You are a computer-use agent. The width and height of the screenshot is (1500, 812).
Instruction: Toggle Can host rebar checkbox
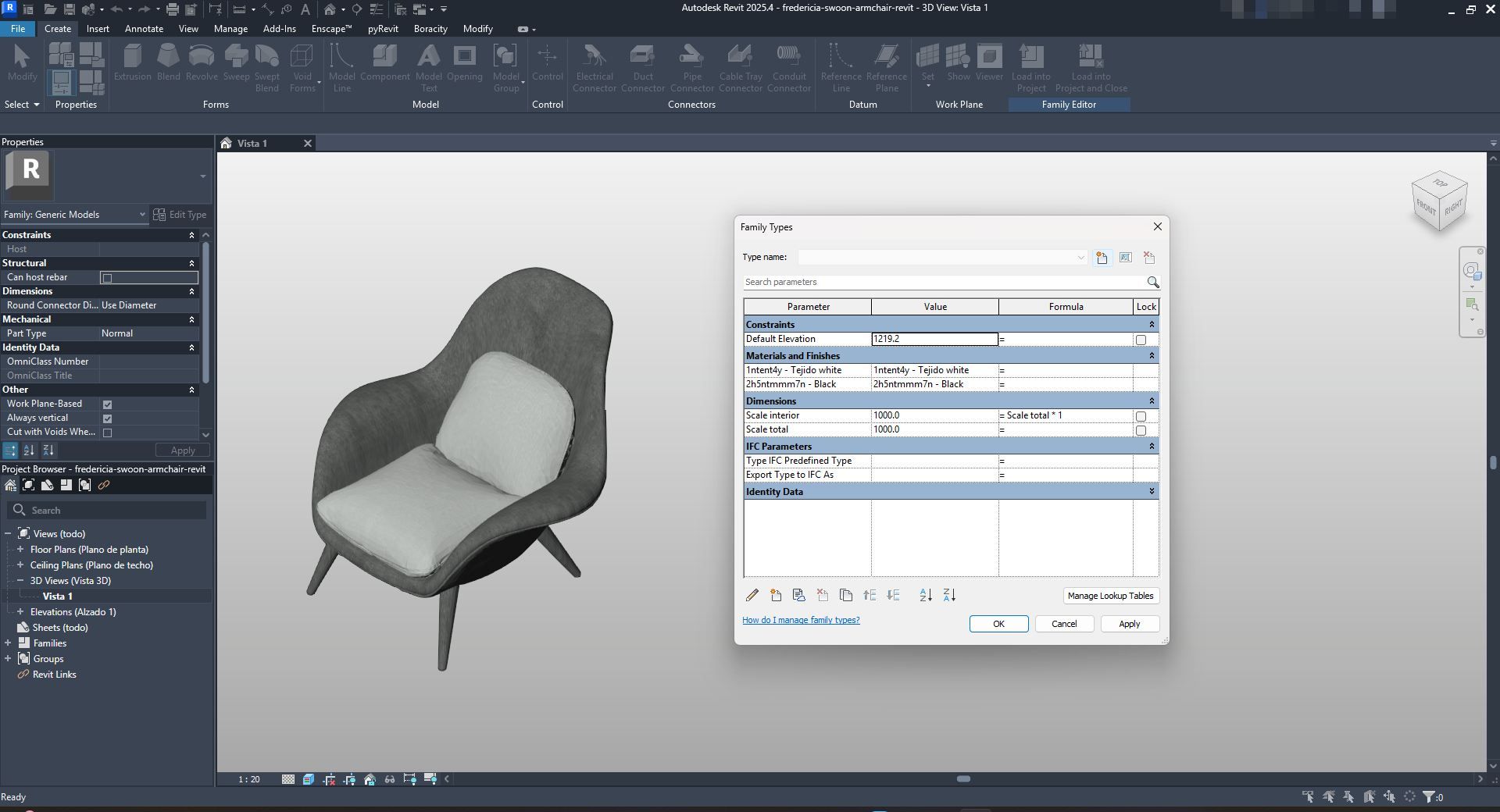click(x=108, y=278)
